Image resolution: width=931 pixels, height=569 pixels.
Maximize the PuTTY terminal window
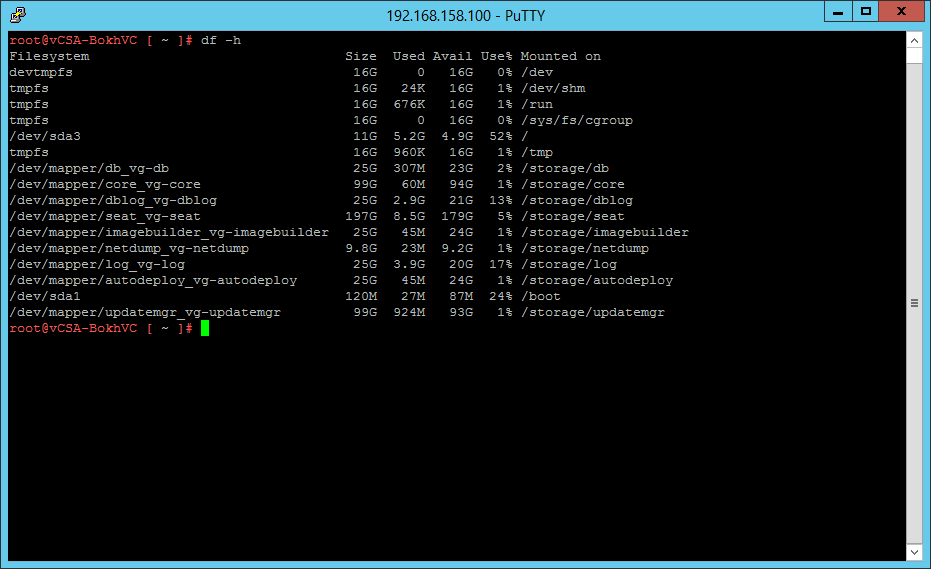pos(866,12)
